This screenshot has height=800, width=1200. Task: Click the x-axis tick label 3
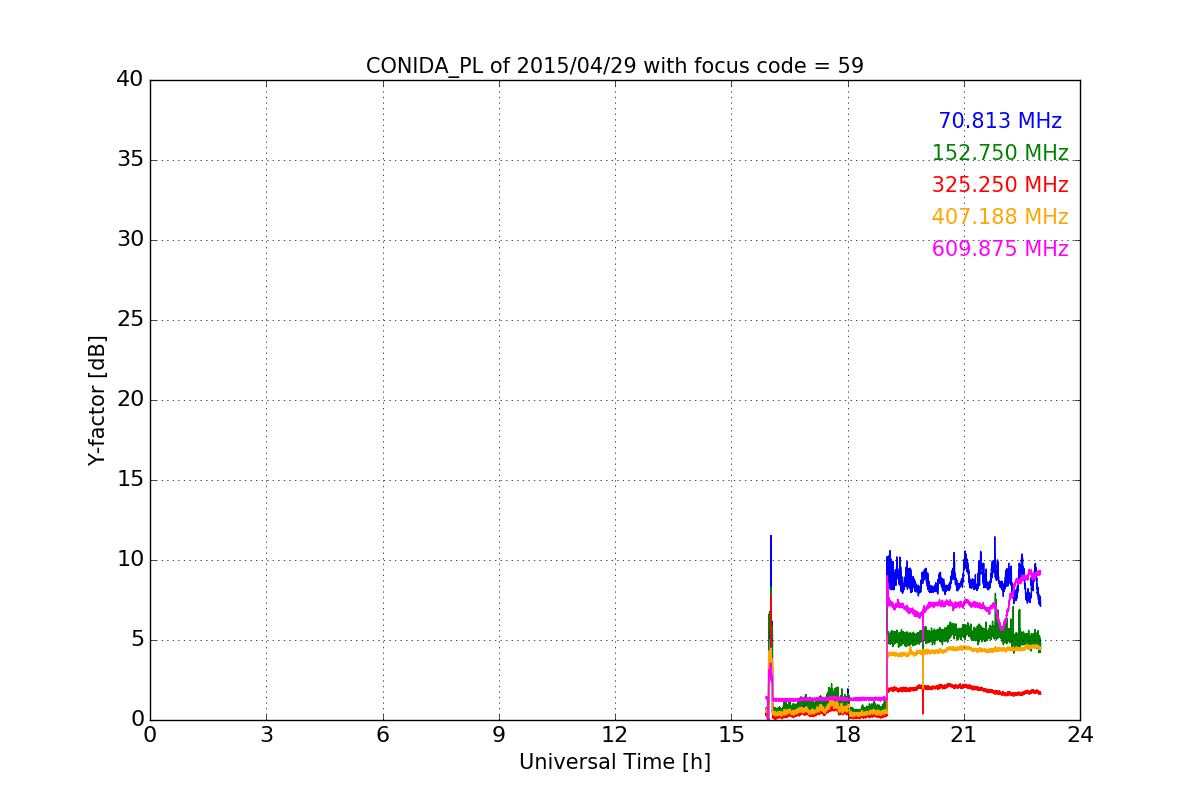[266, 735]
